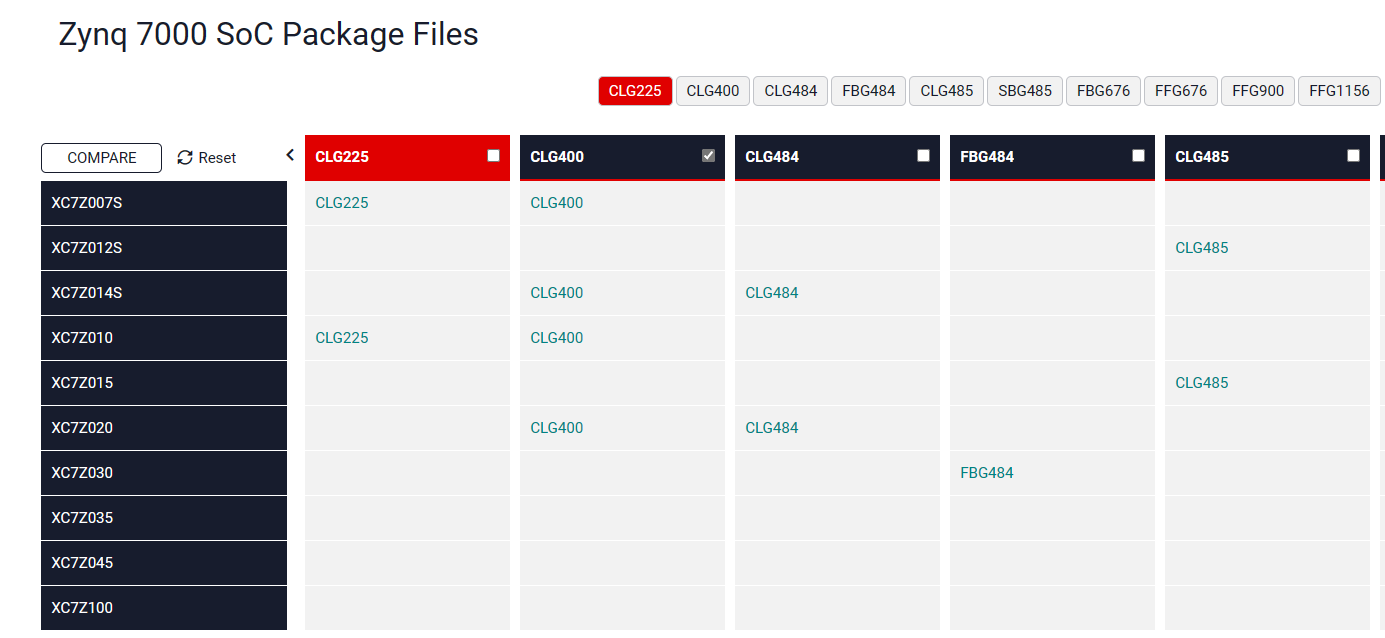Click the CLG225 red column header

(x=407, y=157)
